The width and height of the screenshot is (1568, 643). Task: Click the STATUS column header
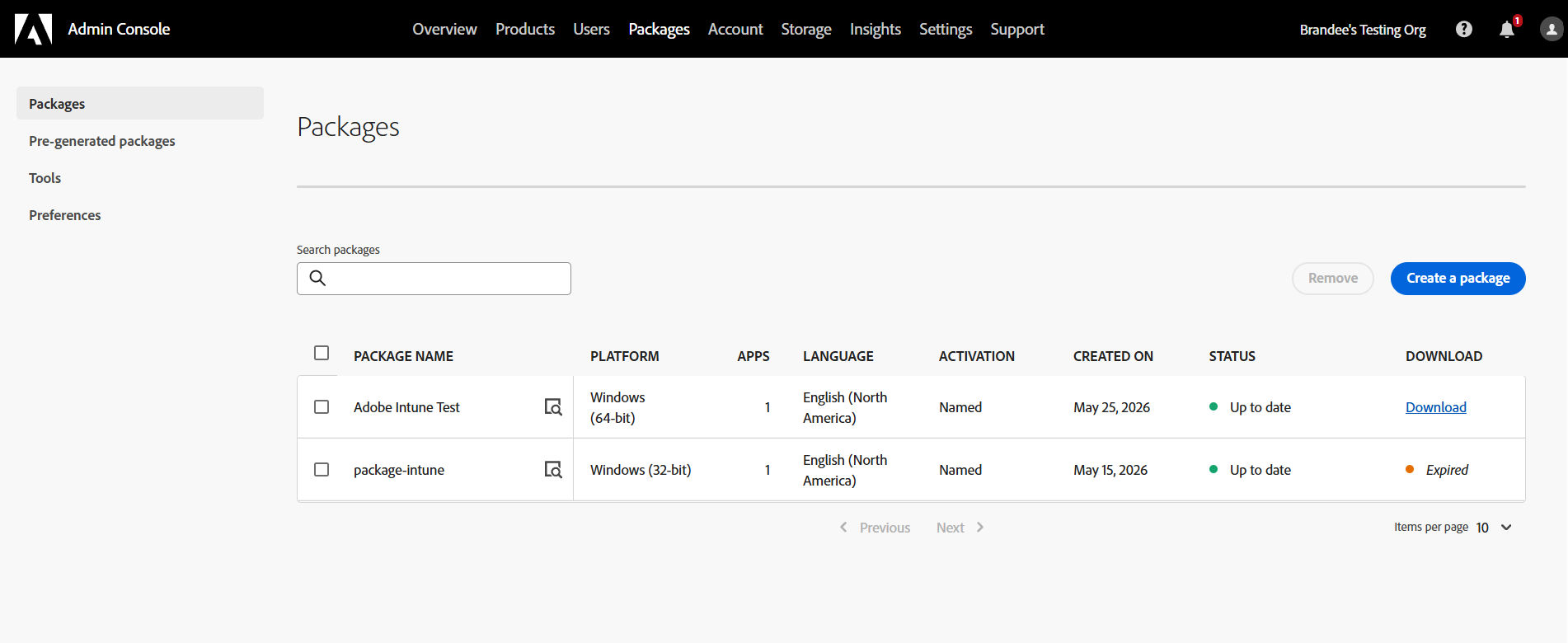[1232, 356]
